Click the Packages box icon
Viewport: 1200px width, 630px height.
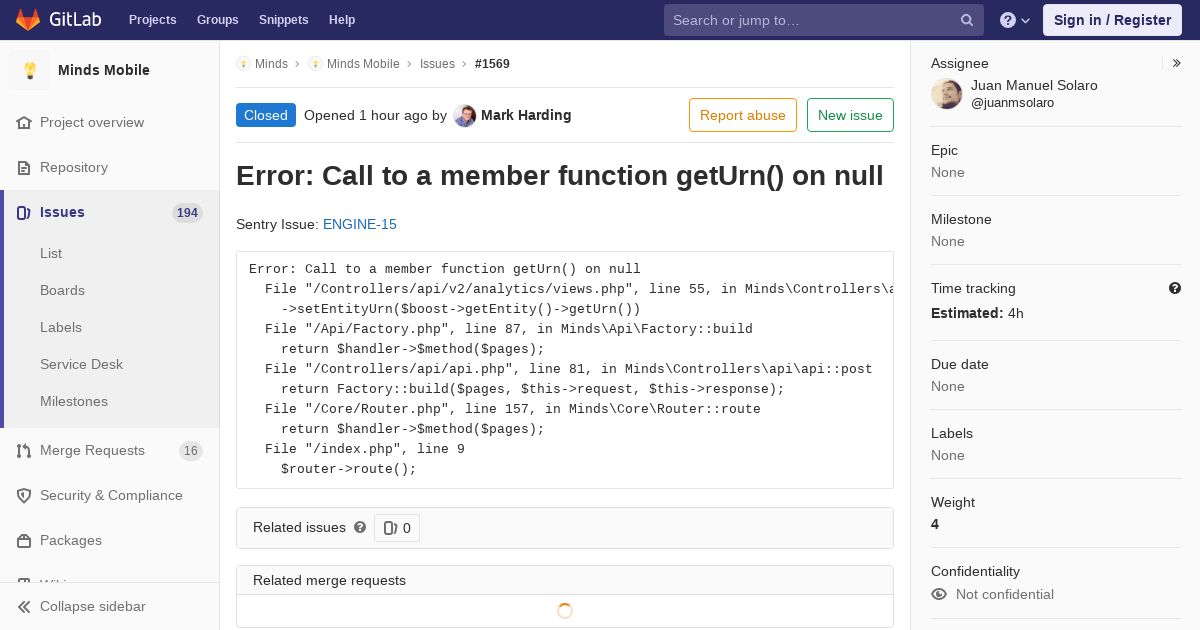point(24,540)
